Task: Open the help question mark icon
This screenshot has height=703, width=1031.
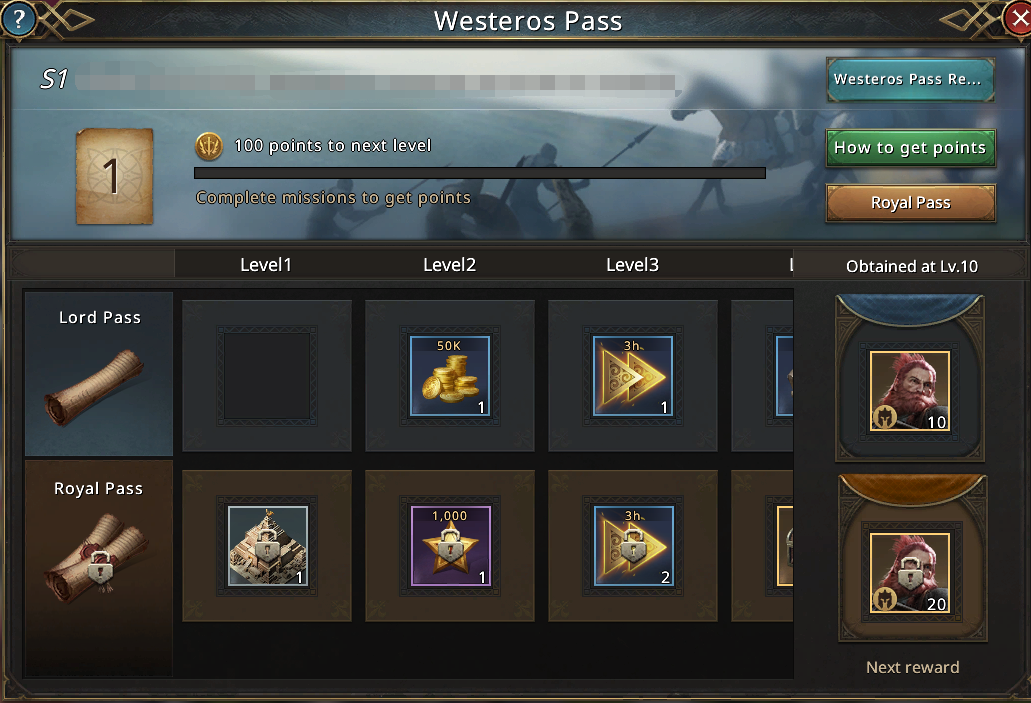Action: pyautogui.click(x=18, y=19)
